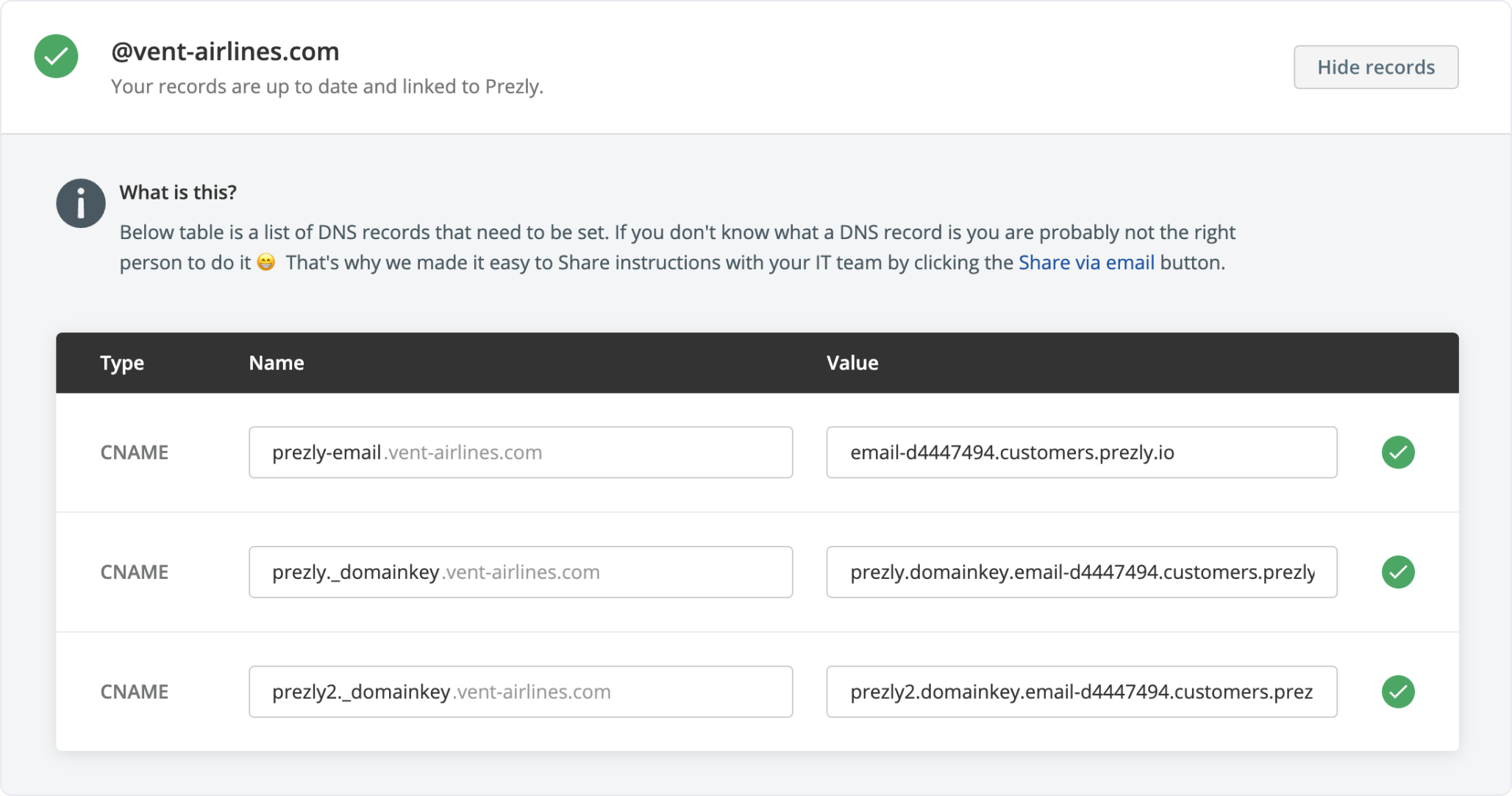Click the What is this? heading
This screenshot has width=1512, height=796.
[x=178, y=192]
